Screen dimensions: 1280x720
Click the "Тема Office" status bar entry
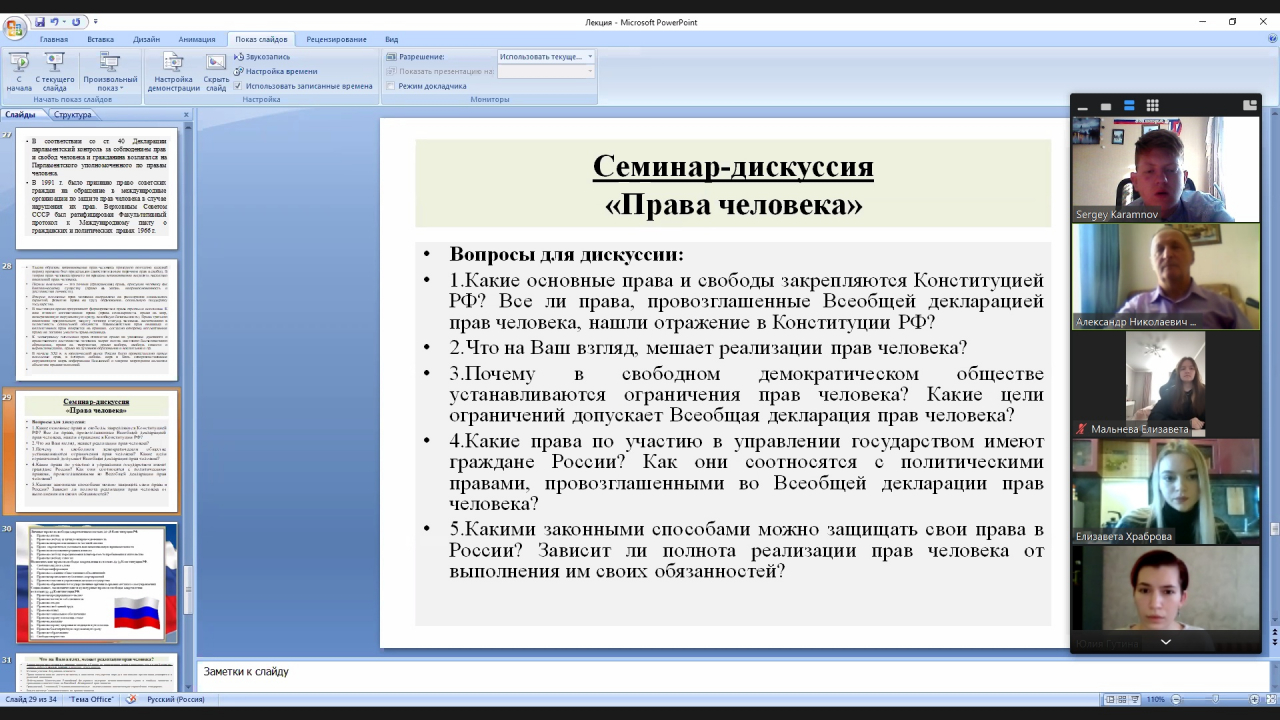point(91,699)
